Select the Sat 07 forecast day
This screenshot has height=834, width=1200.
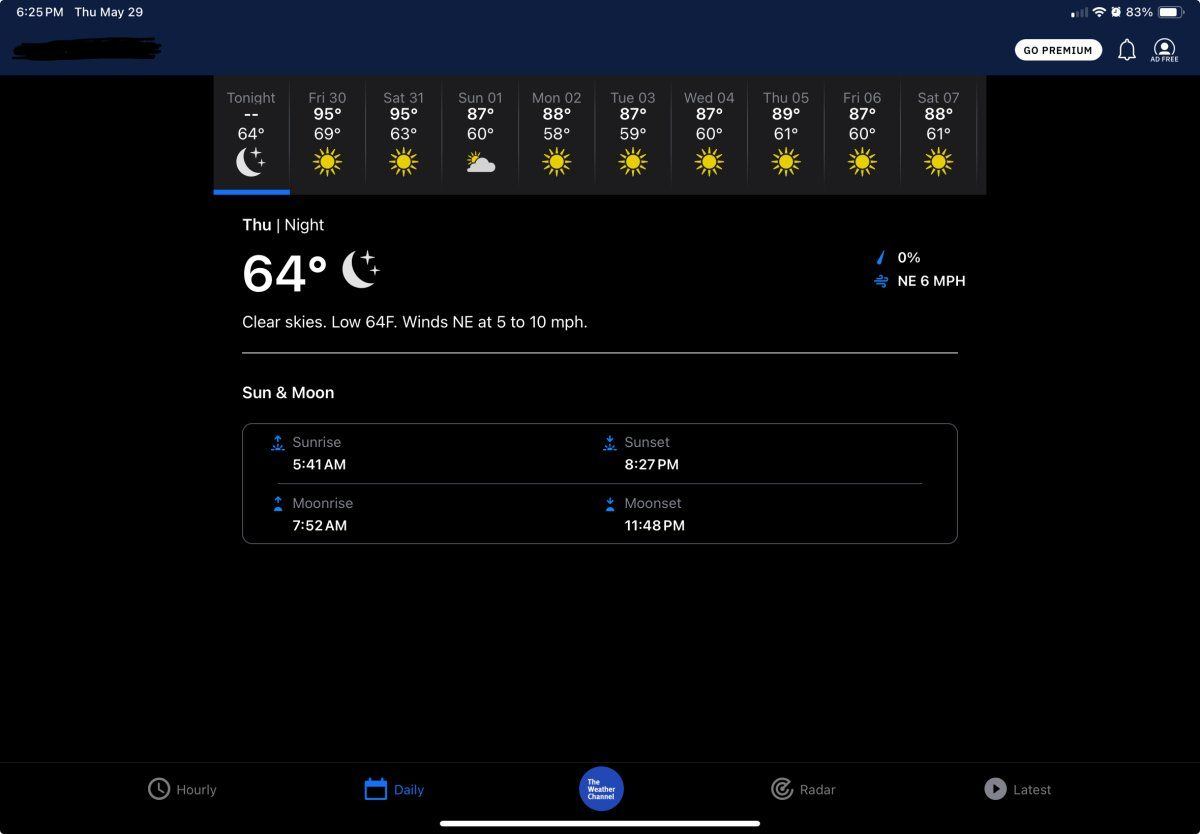coord(938,134)
